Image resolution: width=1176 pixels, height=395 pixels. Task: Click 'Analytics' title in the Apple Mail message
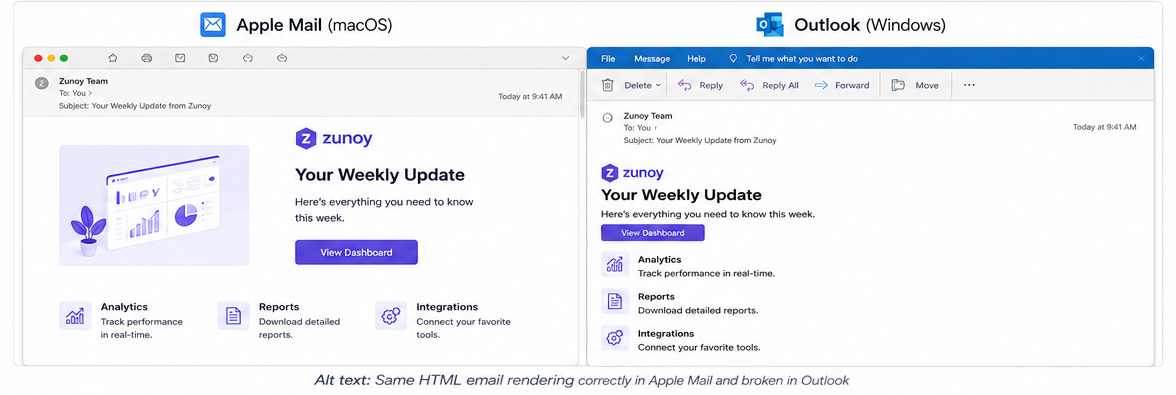click(x=124, y=307)
